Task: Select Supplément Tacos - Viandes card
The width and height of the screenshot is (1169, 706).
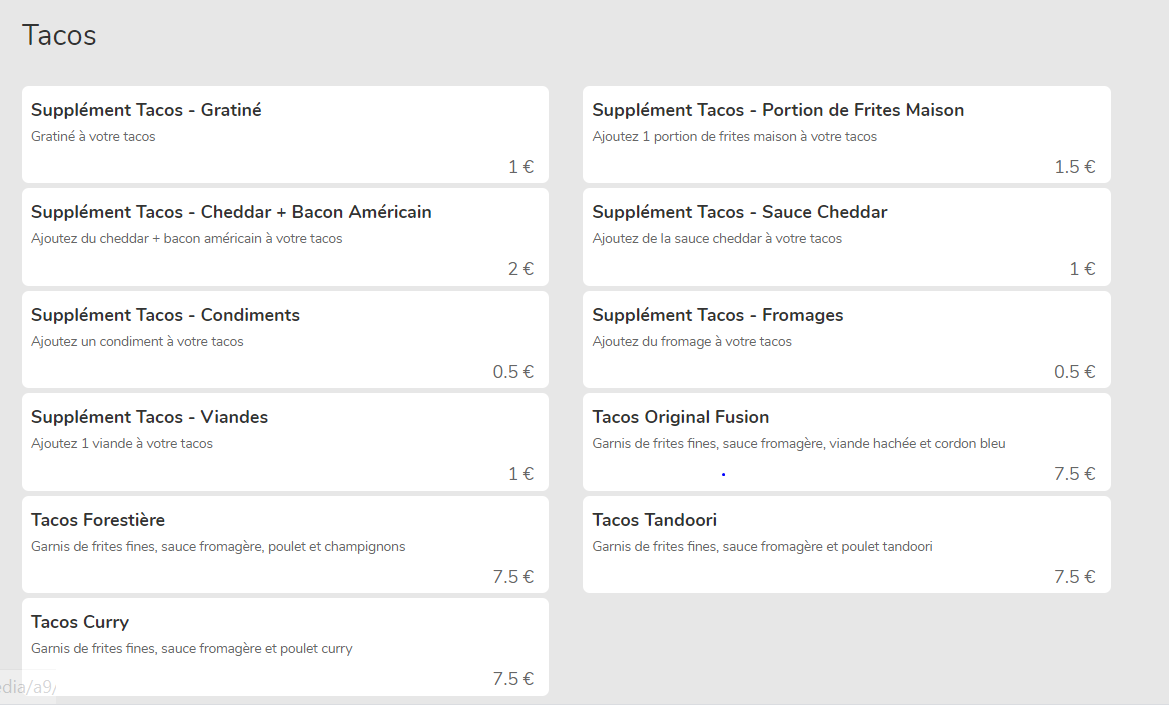Action: tap(285, 442)
